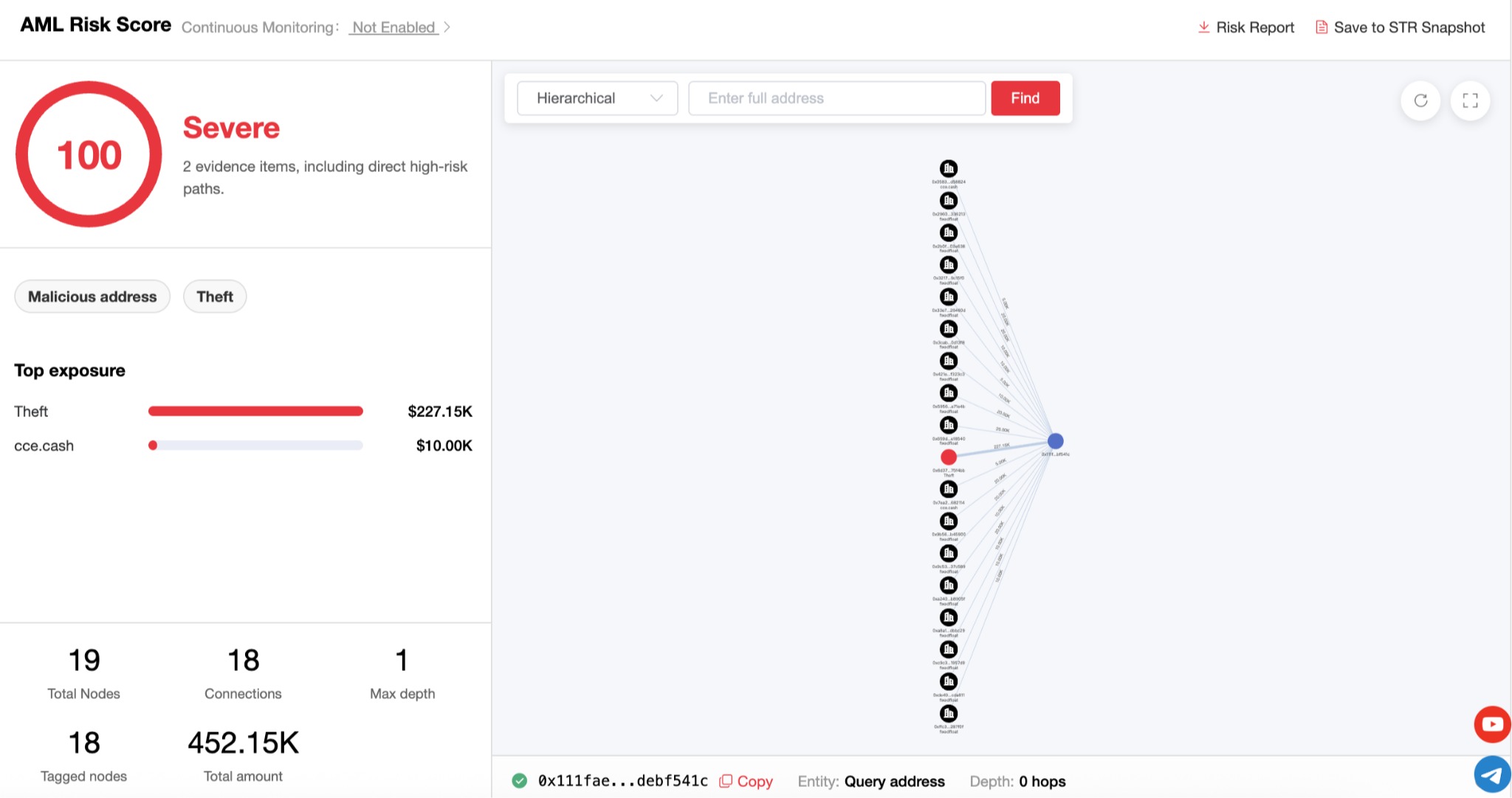Select the blue query address node
Screen dimensions: 1512x798
(x=1056, y=441)
